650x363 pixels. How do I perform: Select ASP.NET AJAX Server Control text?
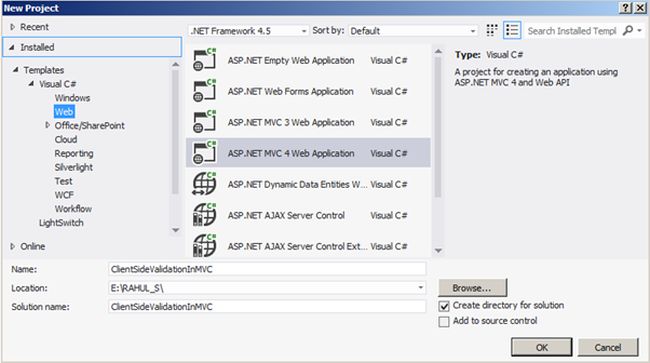[286, 215]
